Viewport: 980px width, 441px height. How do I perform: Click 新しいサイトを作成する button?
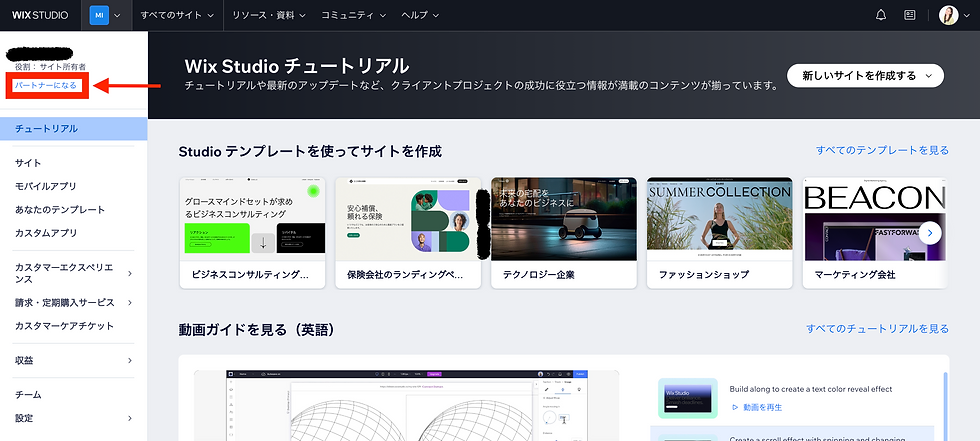(865, 76)
